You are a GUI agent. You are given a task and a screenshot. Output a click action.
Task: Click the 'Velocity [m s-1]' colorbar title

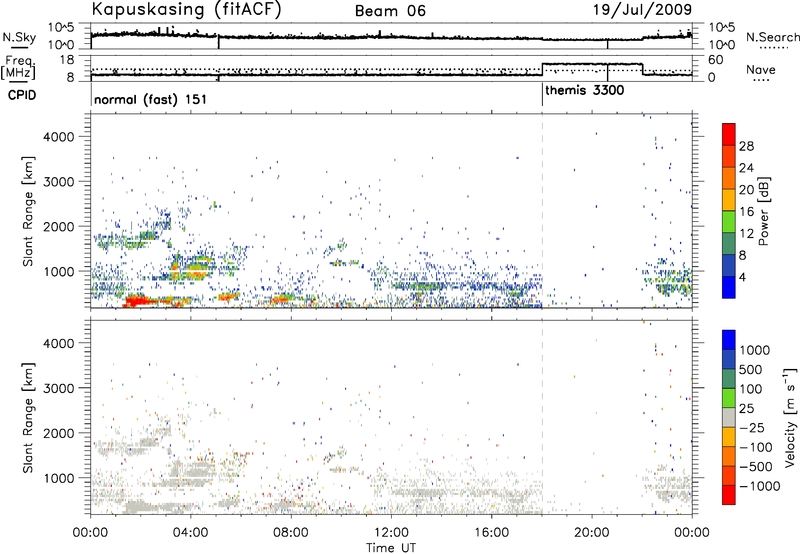click(x=790, y=417)
